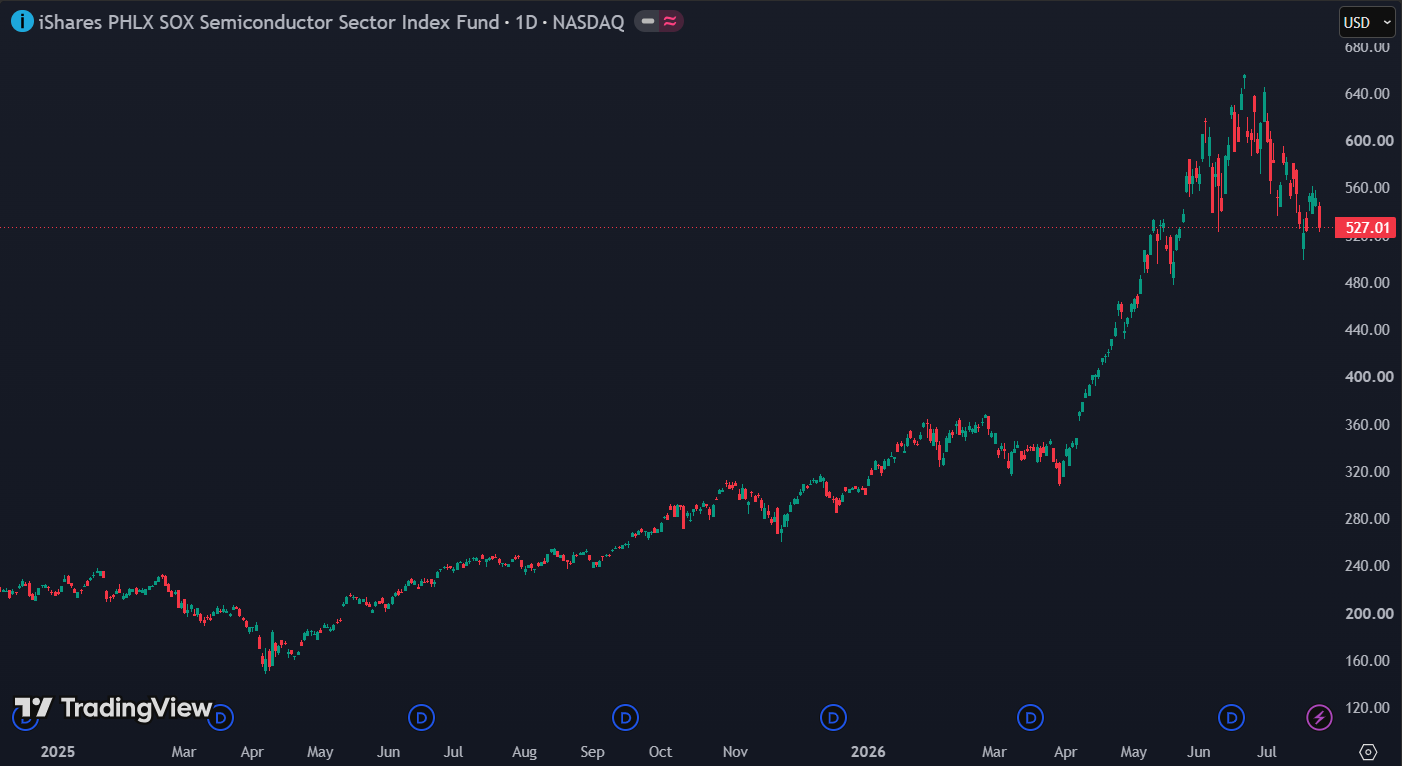Click the Sep label on the time axis
The height and width of the screenshot is (766, 1402).
pyautogui.click(x=592, y=751)
